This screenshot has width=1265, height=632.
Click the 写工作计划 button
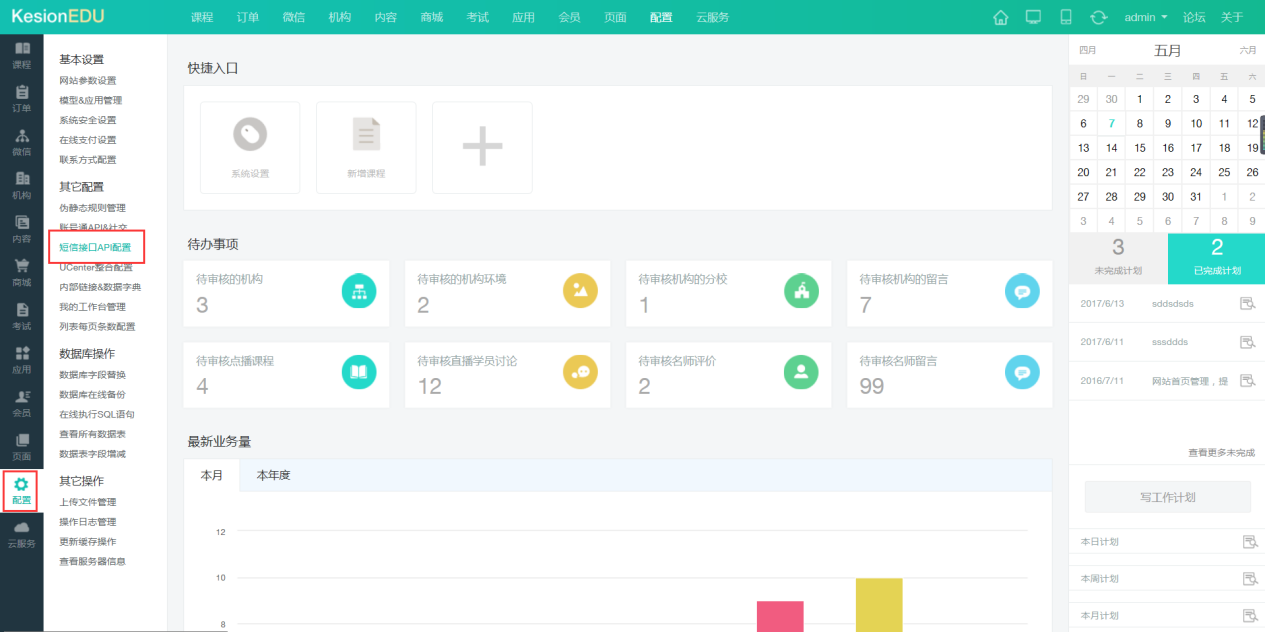1167,497
